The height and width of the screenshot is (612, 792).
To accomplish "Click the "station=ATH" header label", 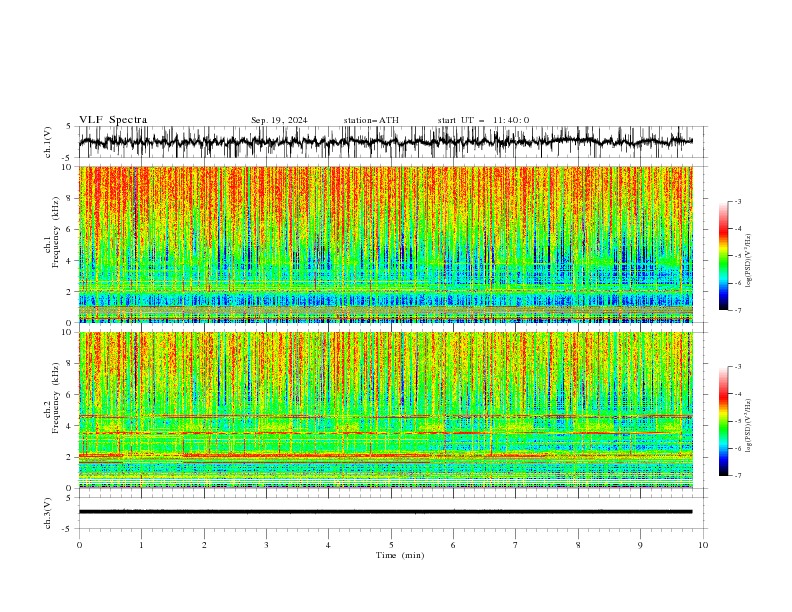I will coord(371,120).
